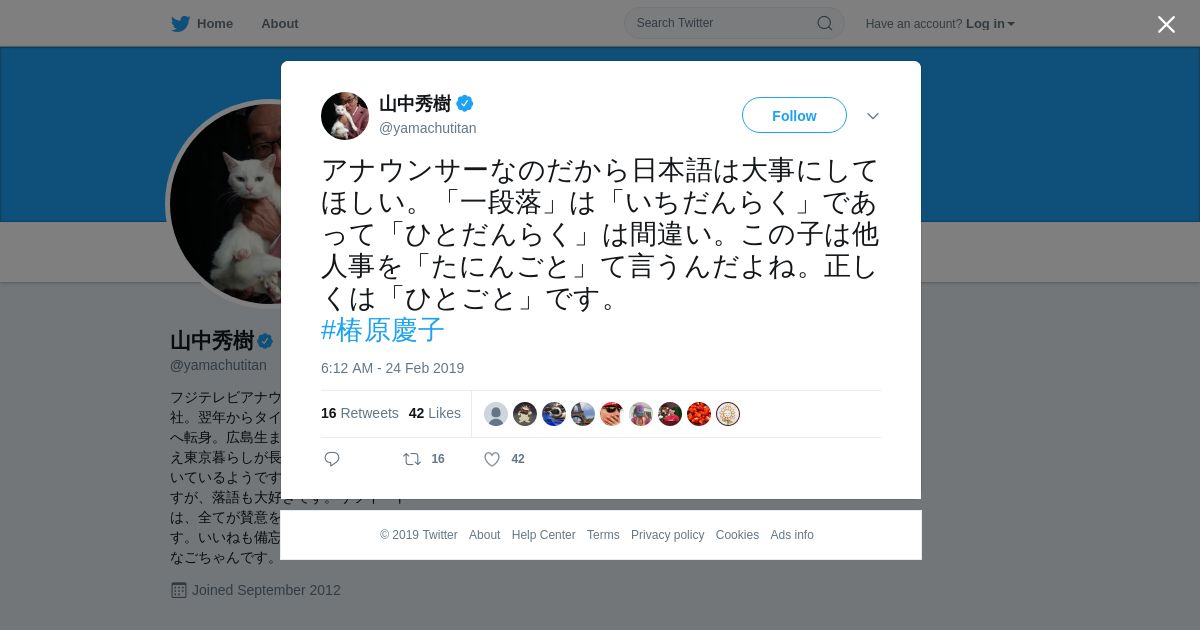This screenshot has width=1200, height=630.
Task: Close the tweet overlay with the X
Action: [1166, 24]
